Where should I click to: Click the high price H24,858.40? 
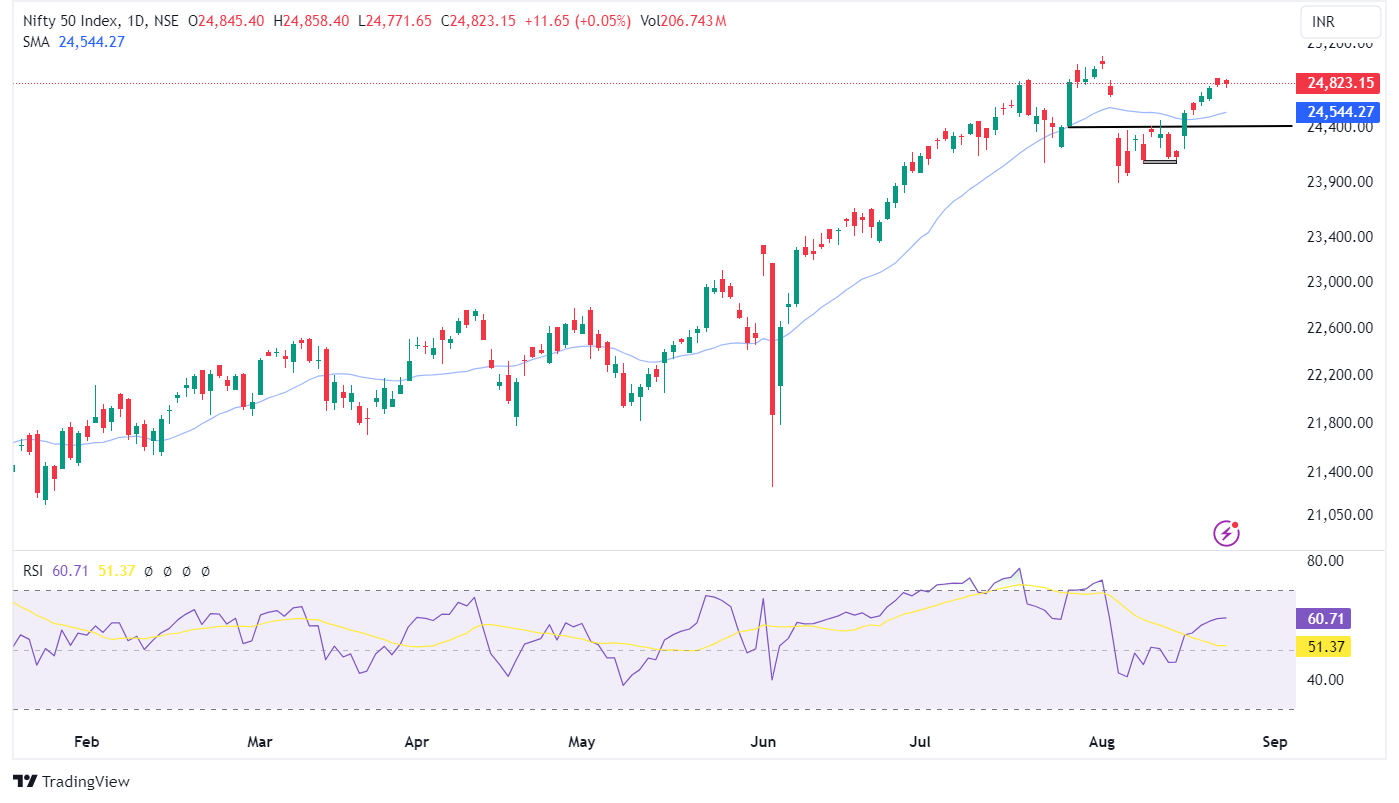pos(311,21)
